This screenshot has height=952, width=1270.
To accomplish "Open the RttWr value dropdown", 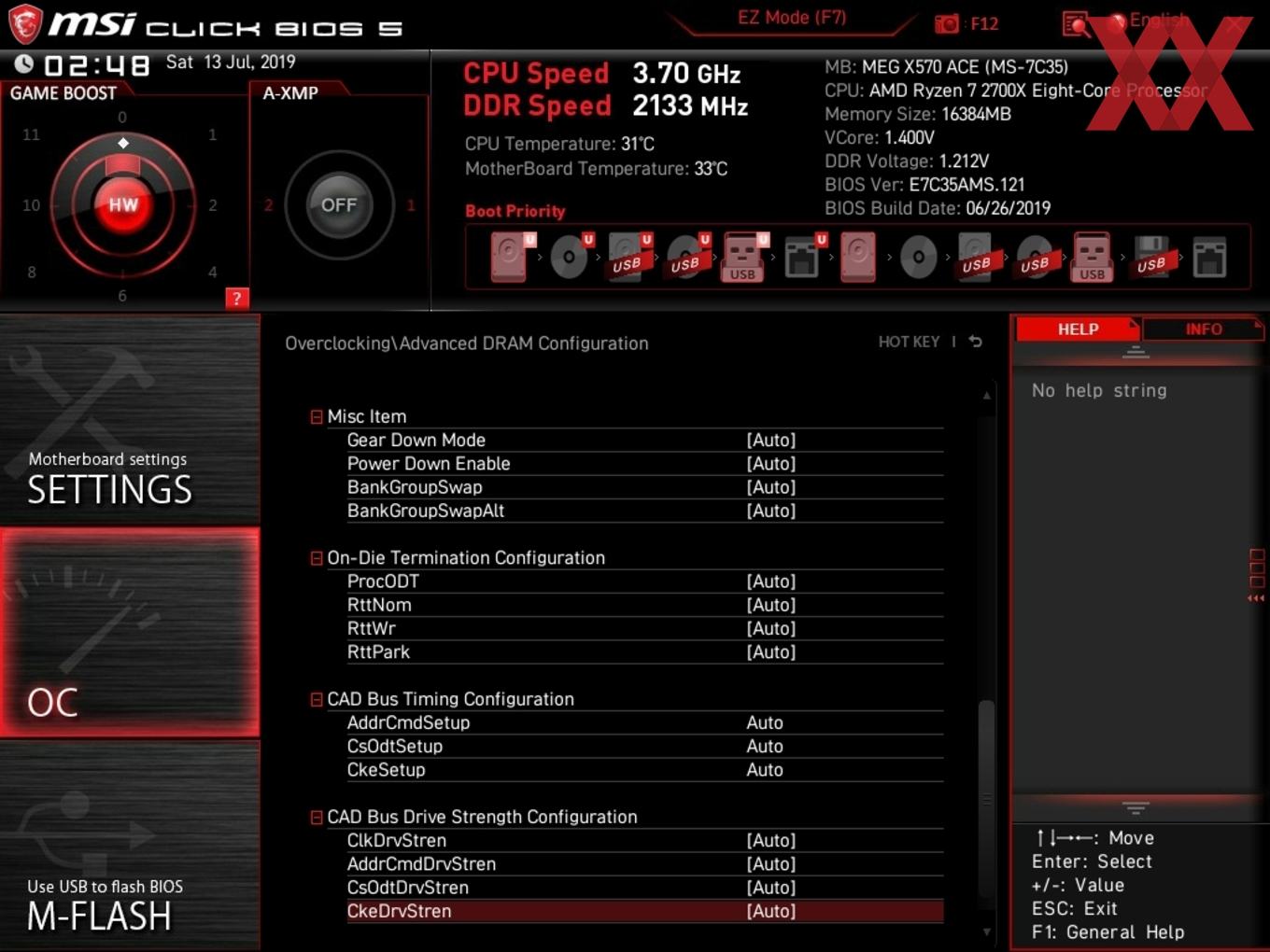I will (x=771, y=628).
